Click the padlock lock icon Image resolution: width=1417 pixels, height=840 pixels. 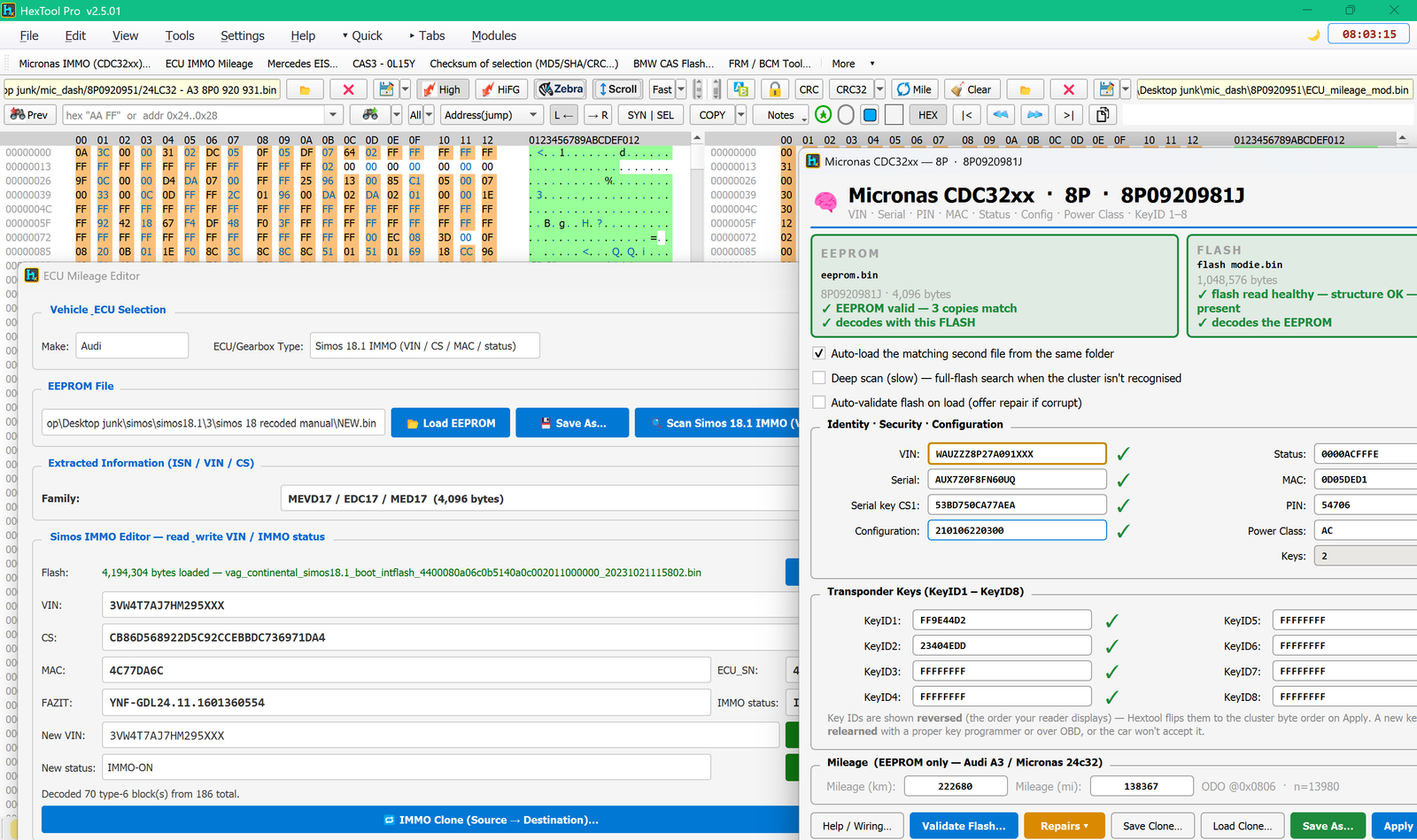coord(775,89)
